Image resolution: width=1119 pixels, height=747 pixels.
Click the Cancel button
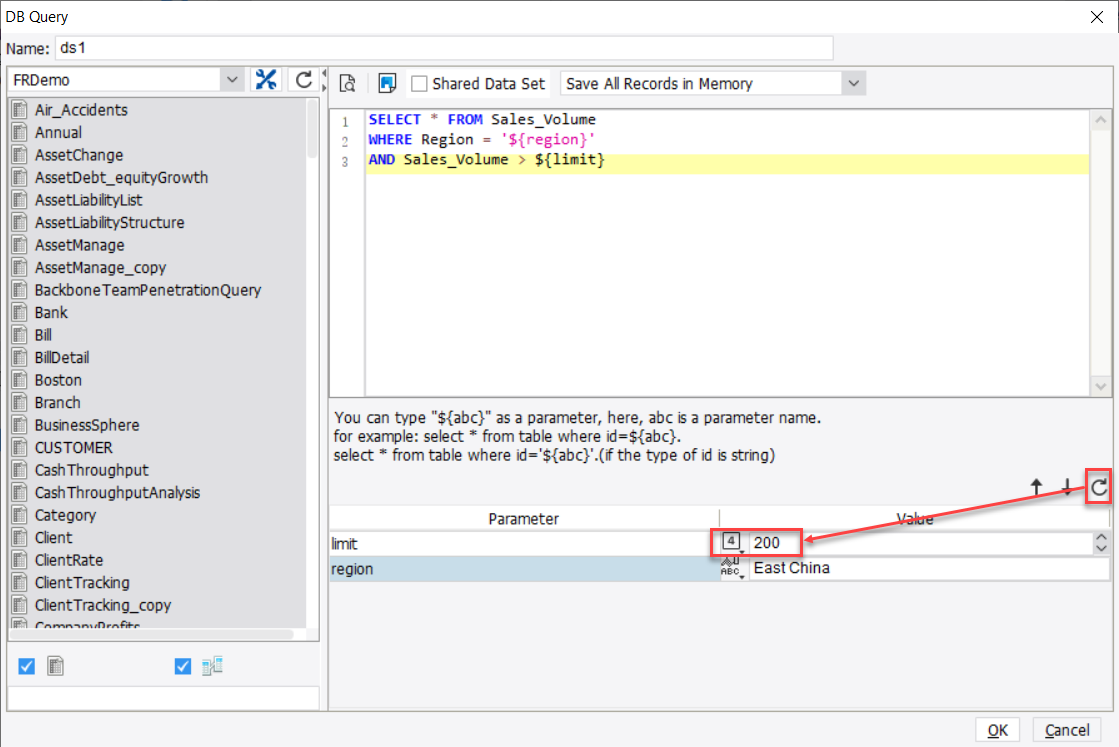(x=1067, y=729)
